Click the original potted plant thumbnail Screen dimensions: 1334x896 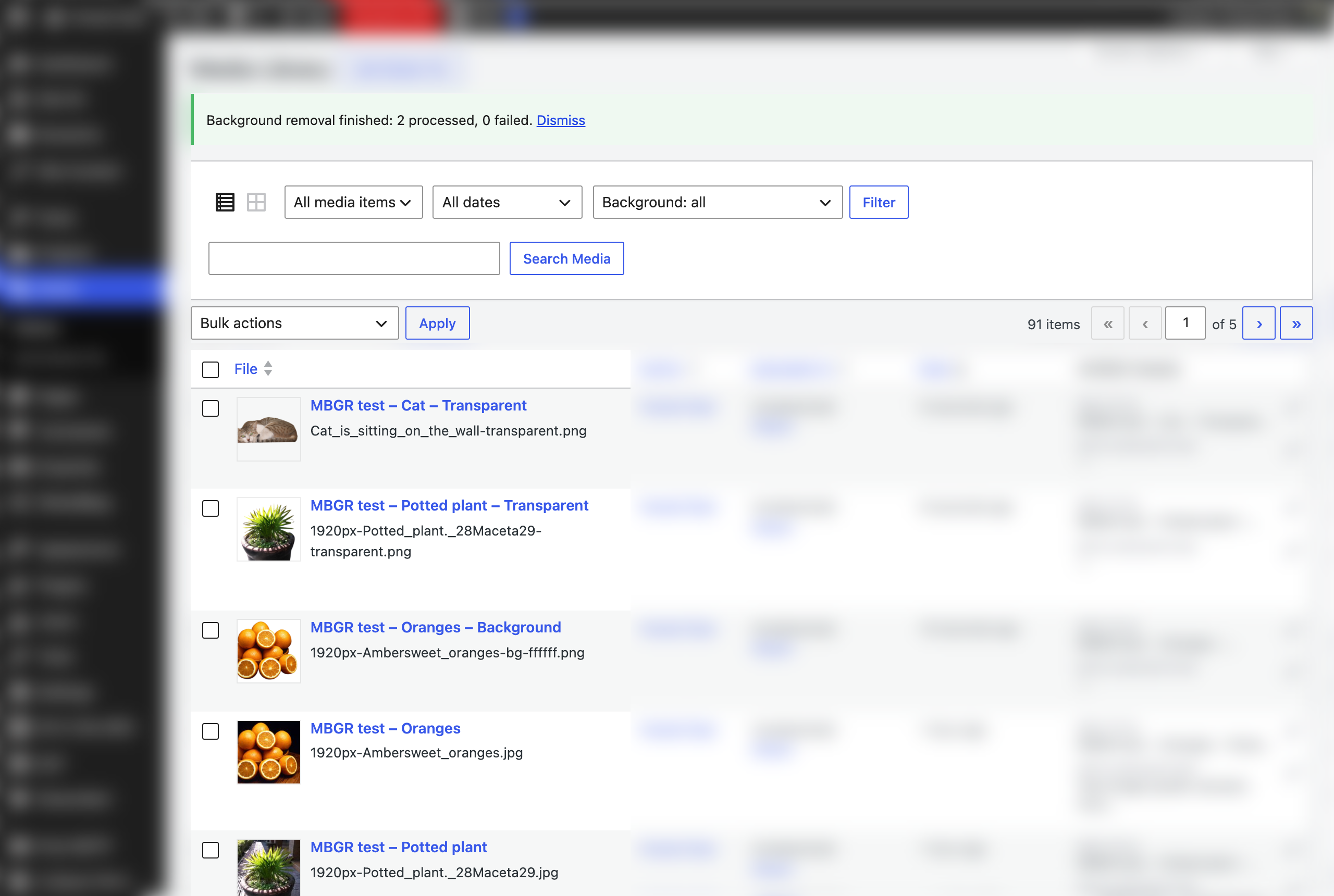coord(269,867)
